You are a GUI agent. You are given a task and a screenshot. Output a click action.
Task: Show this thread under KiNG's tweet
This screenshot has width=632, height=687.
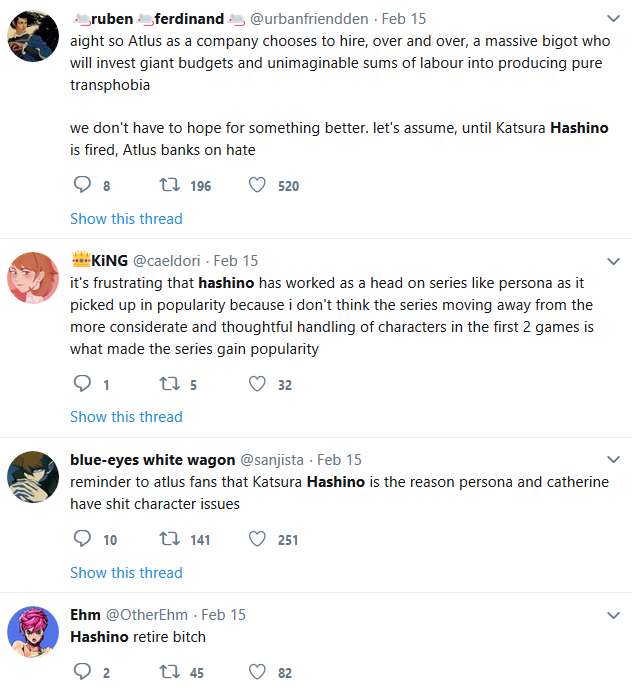click(126, 416)
